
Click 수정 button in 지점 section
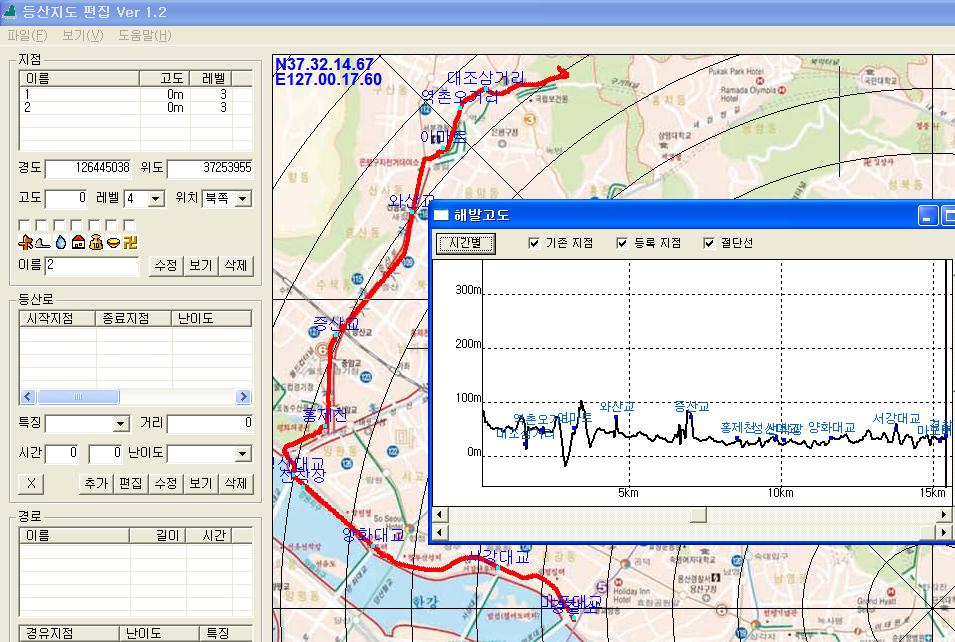click(166, 266)
